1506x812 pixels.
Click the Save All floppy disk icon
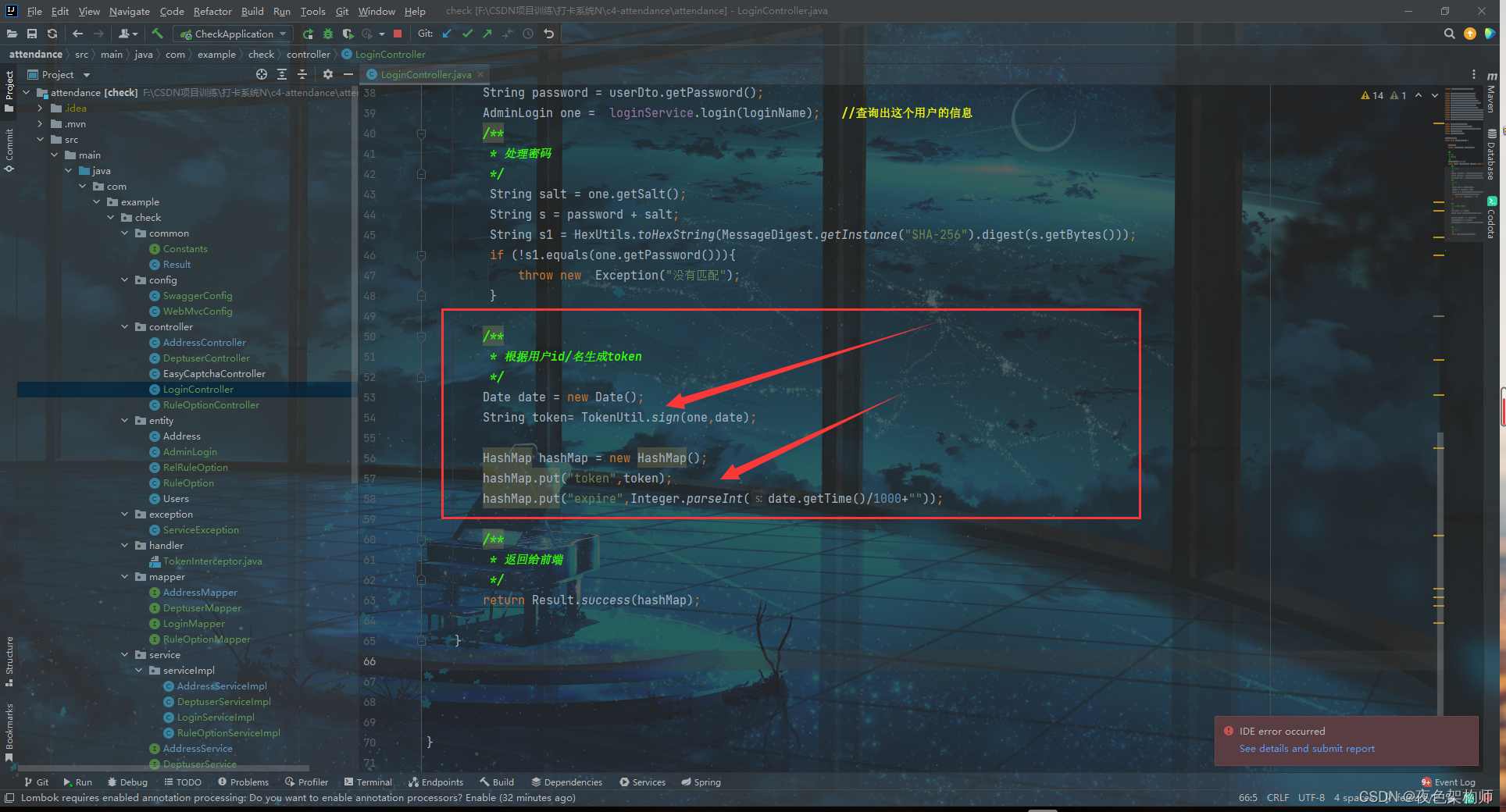point(32,34)
